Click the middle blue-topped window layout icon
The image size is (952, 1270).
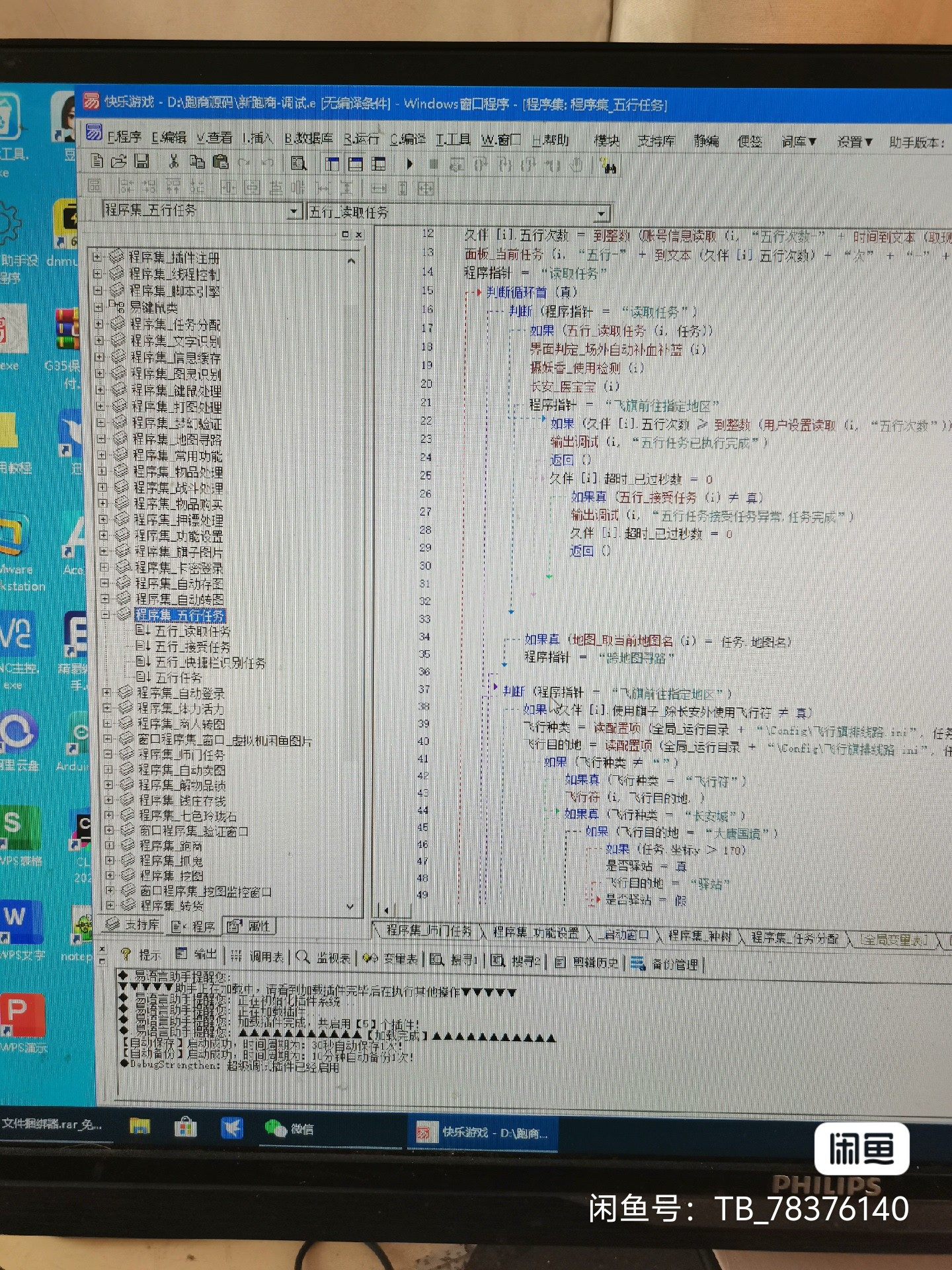click(356, 163)
